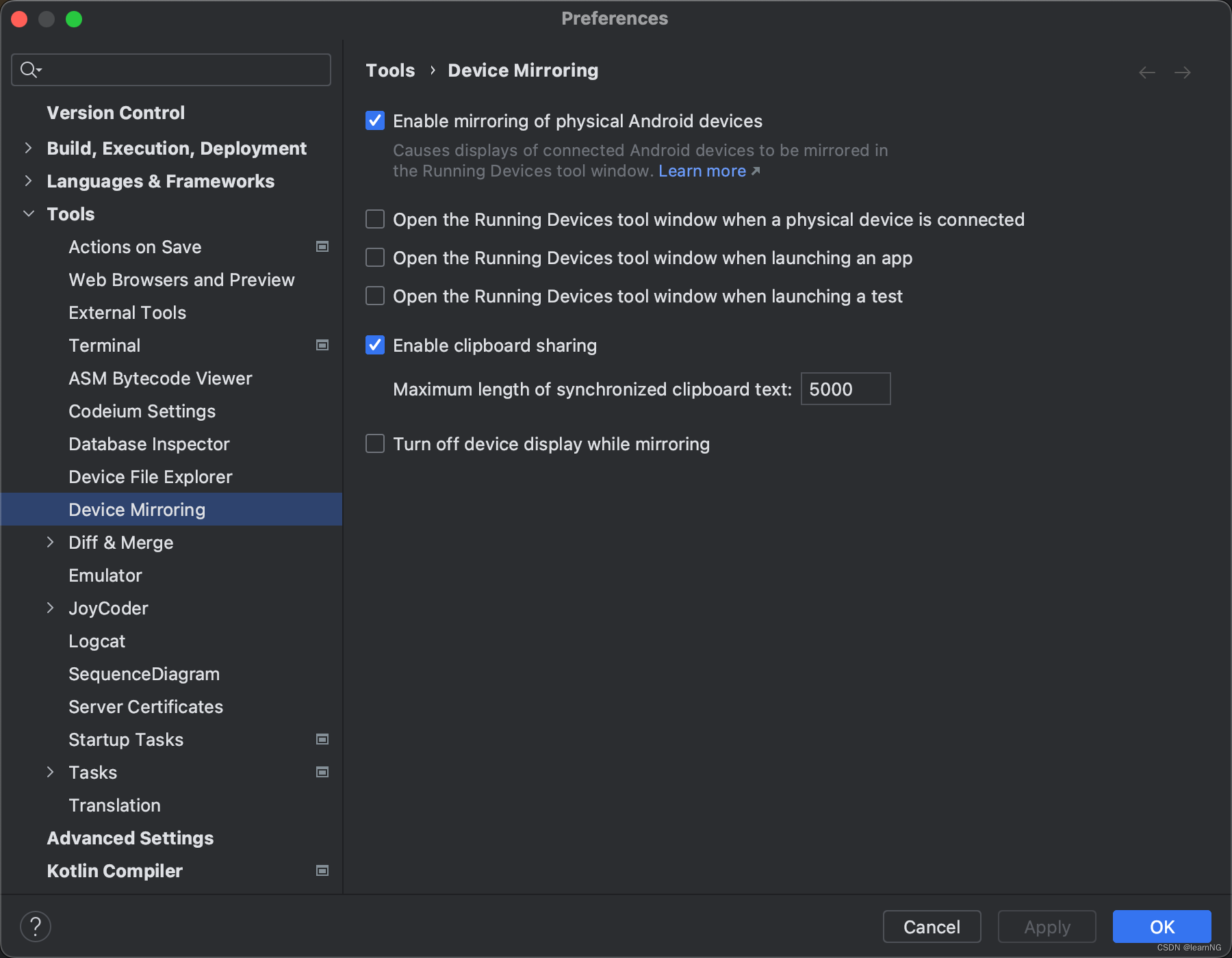This screenshot has width=1232, height=958.
Task: Click project-level icon beside Kotlin Compiler
Action: tap(322, 871)
